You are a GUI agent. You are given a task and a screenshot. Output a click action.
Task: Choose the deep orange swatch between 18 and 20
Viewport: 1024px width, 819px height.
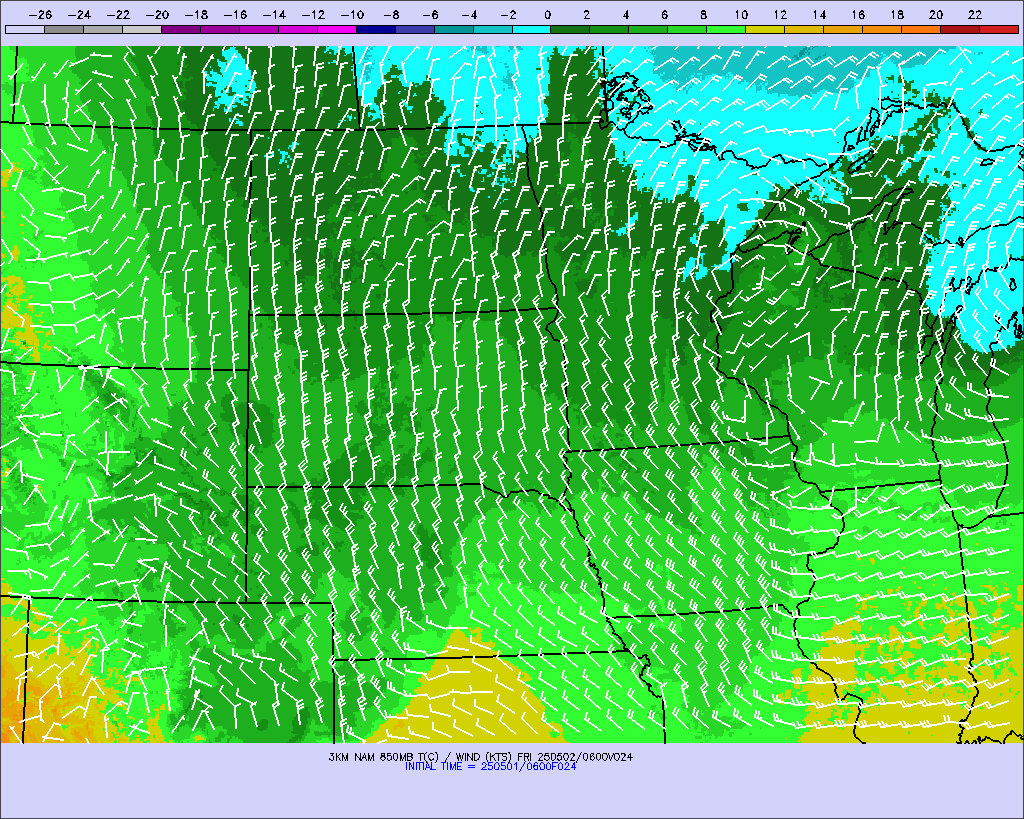(921, 29)
